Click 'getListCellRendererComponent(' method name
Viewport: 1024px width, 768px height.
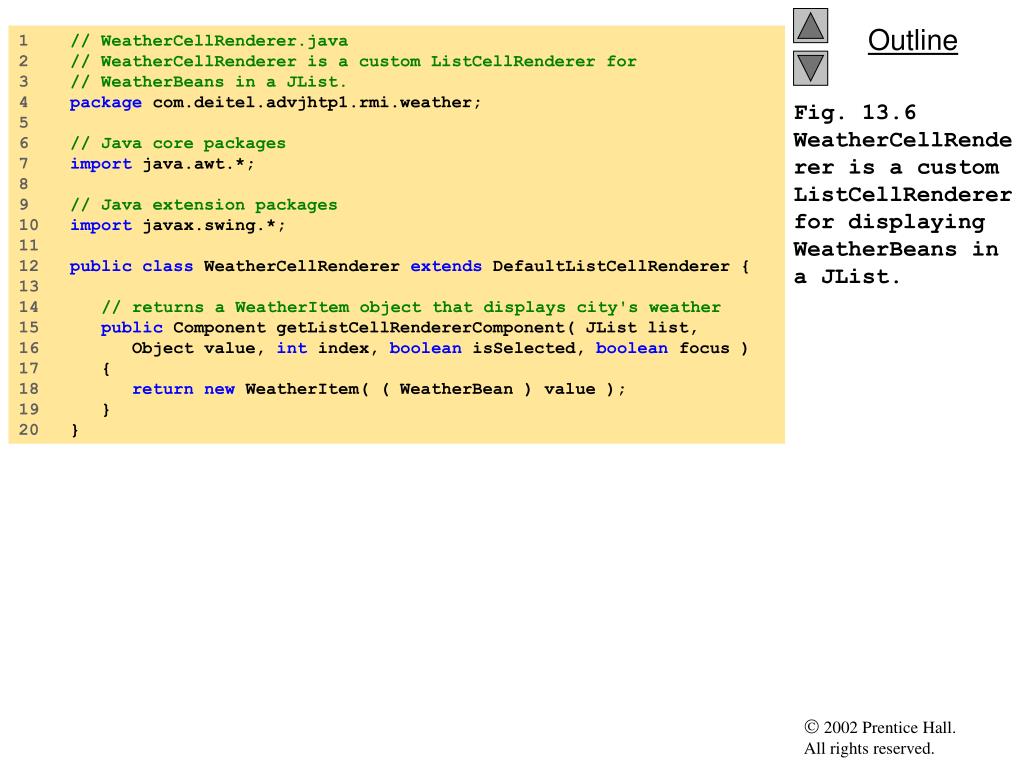coord(425,328)
